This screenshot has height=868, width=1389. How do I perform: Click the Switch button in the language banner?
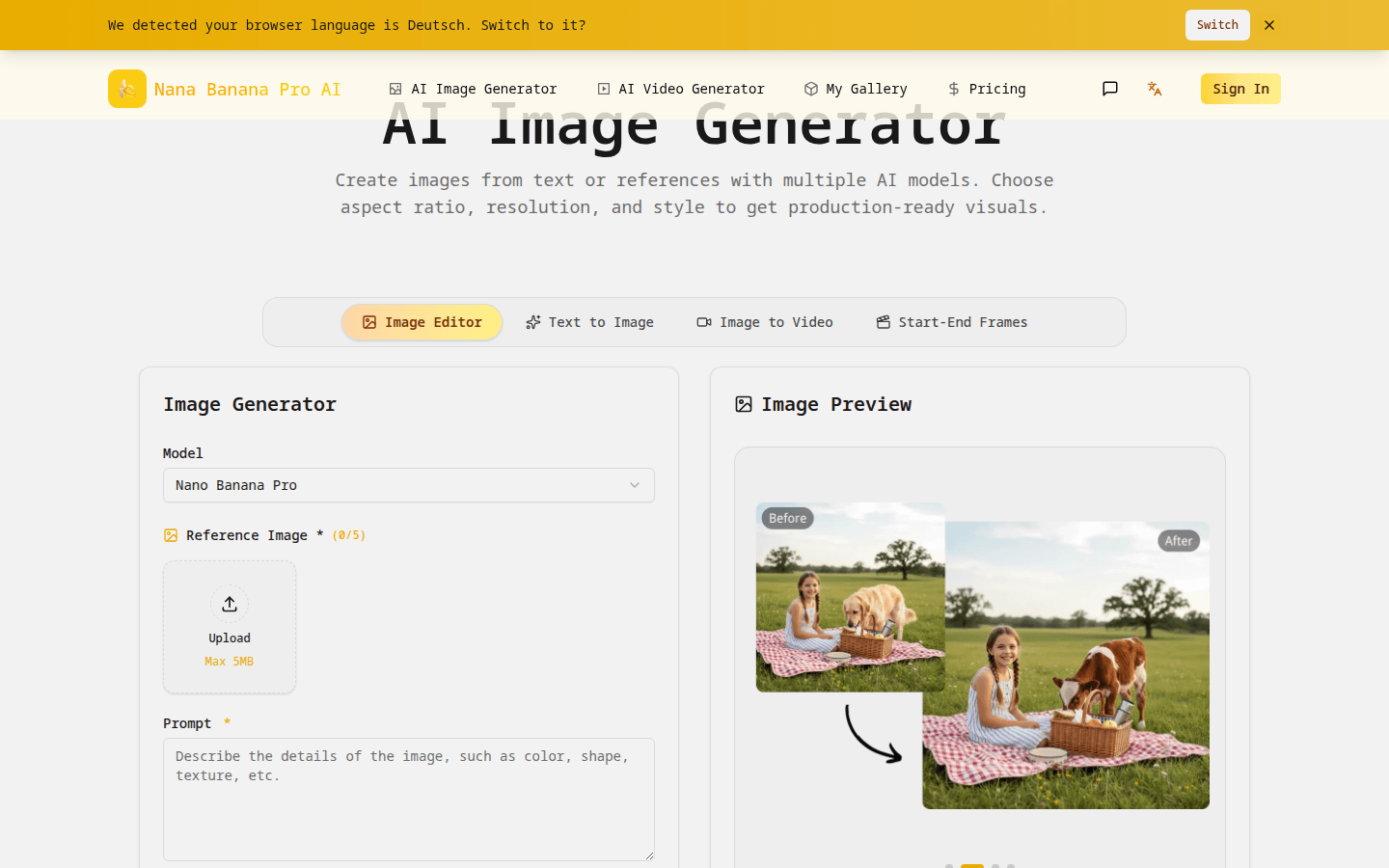click(x=1216, y=24)
